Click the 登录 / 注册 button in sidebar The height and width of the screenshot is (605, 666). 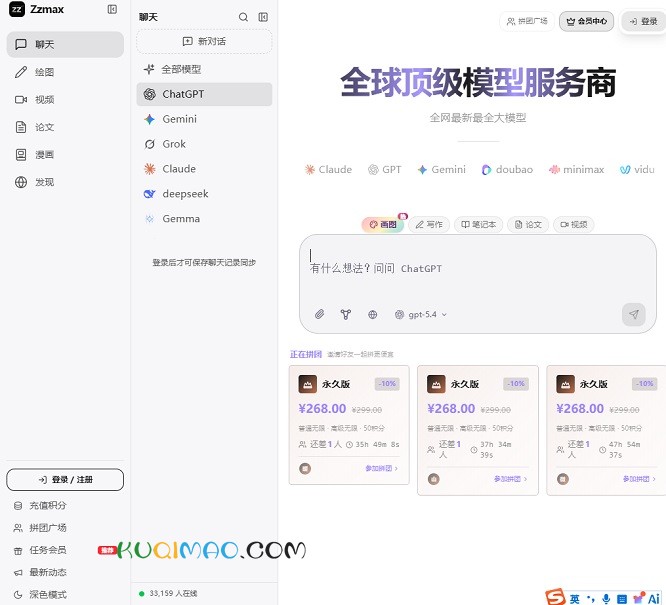pyautogui.click(x=65, y=480)
